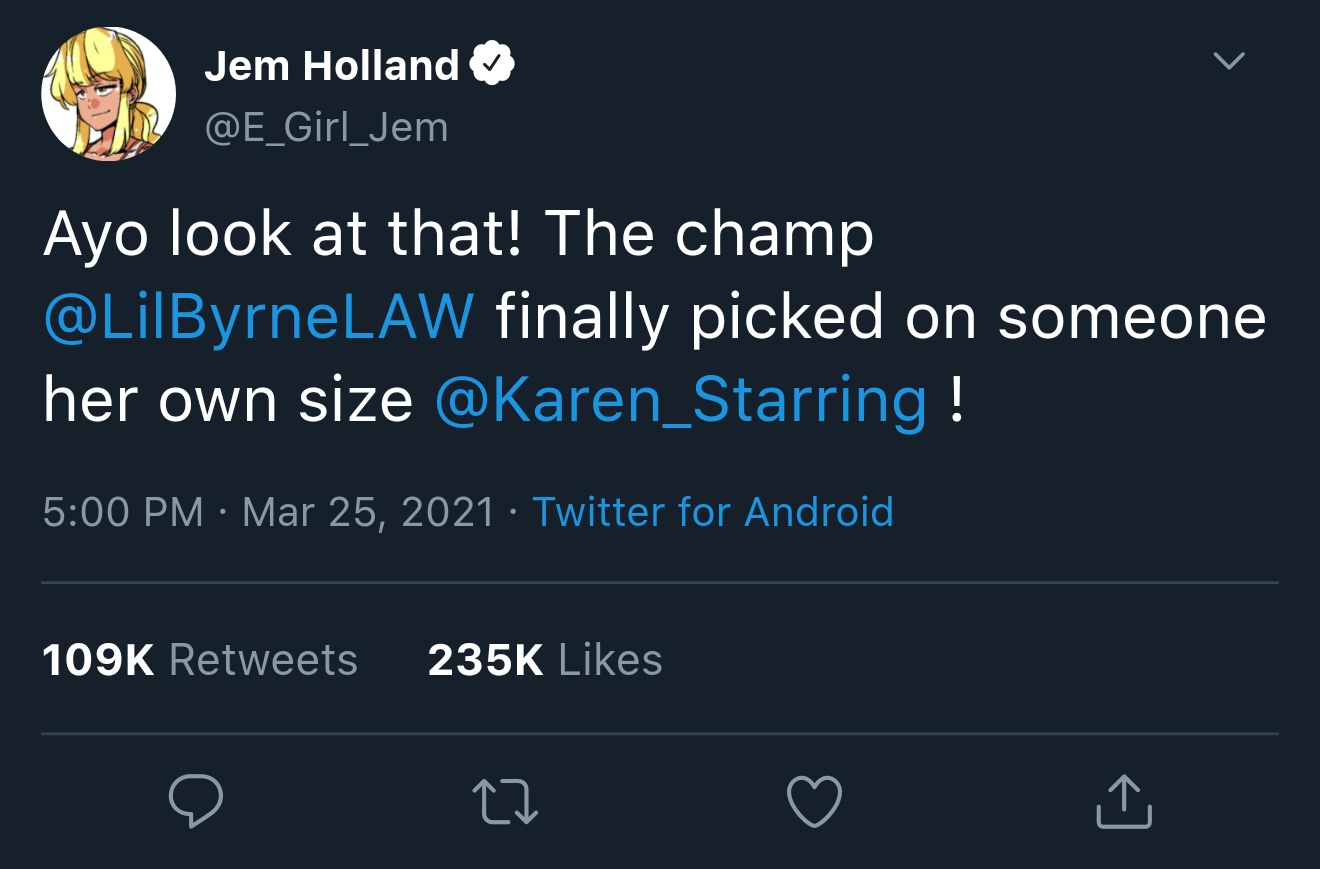Reply to Jem Holland's tweet
This screenshot has height=869, width=1320.
click(196, 800)
